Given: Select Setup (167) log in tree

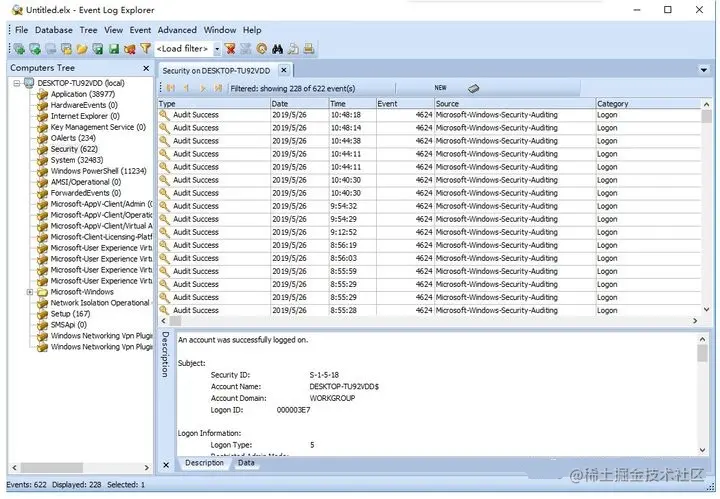Looking at the screenshot, I should click(x=70, y=314).
